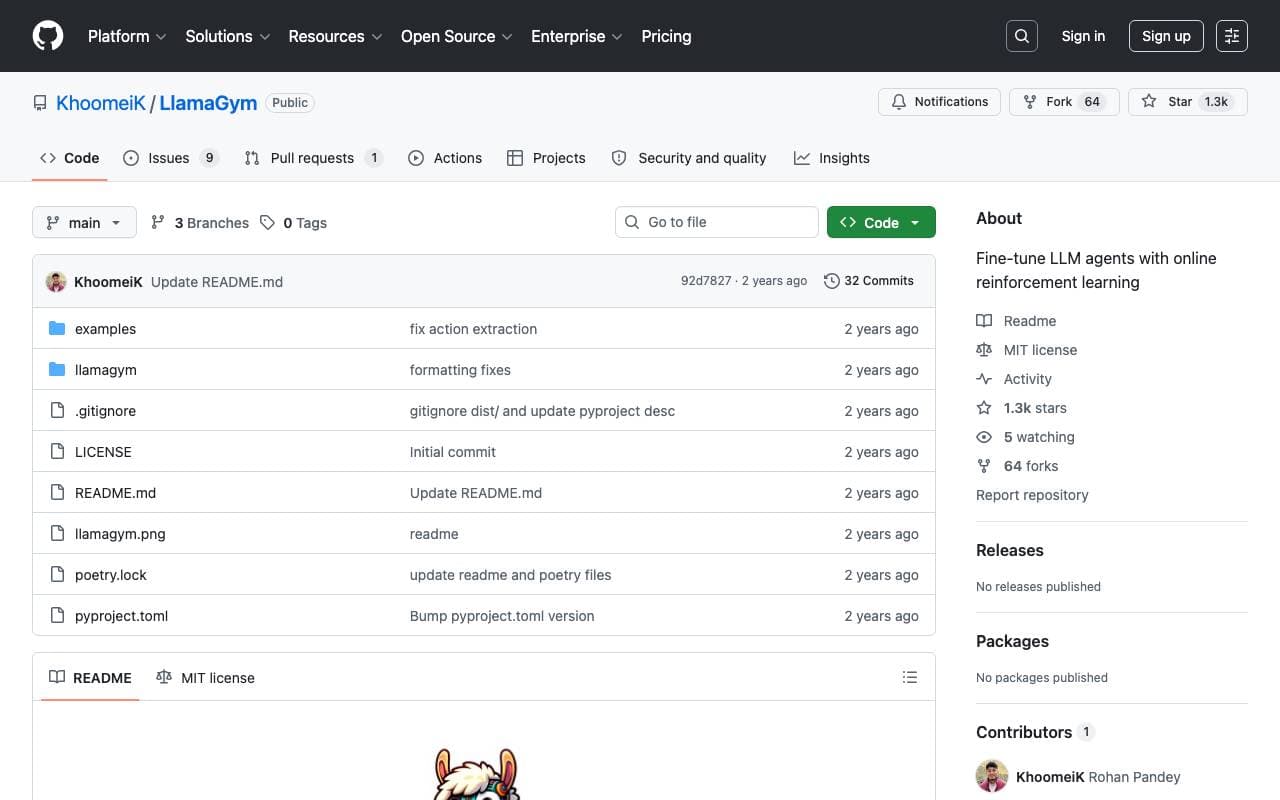Open the README outline list icon
This screenshot has width=1280, height=800.
click(x=910, y=677)
